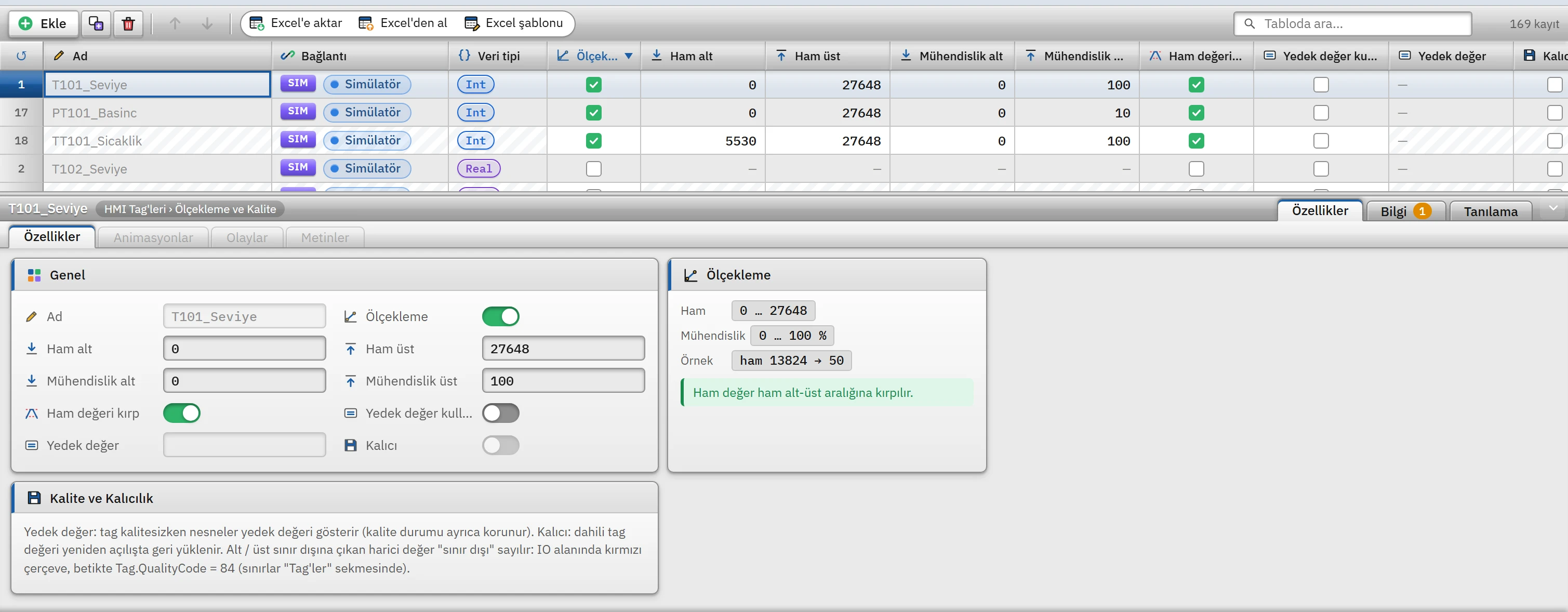Enable the Yedek değer kullan toggle
Viewport: 1568px width, 612px height.
(x=500, y=413)
